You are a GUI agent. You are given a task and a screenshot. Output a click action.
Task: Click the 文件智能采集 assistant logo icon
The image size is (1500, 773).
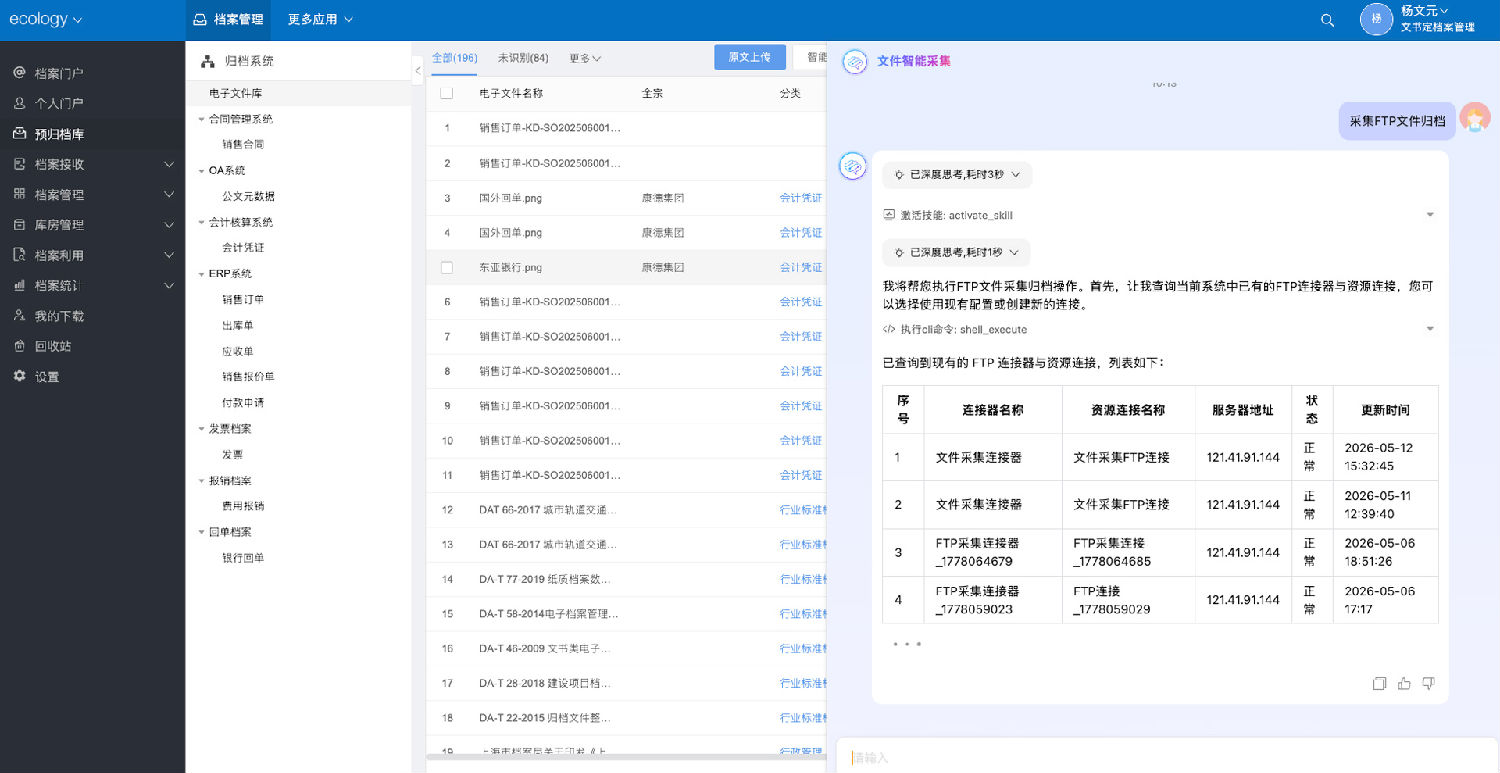click(x=854, y=61)
